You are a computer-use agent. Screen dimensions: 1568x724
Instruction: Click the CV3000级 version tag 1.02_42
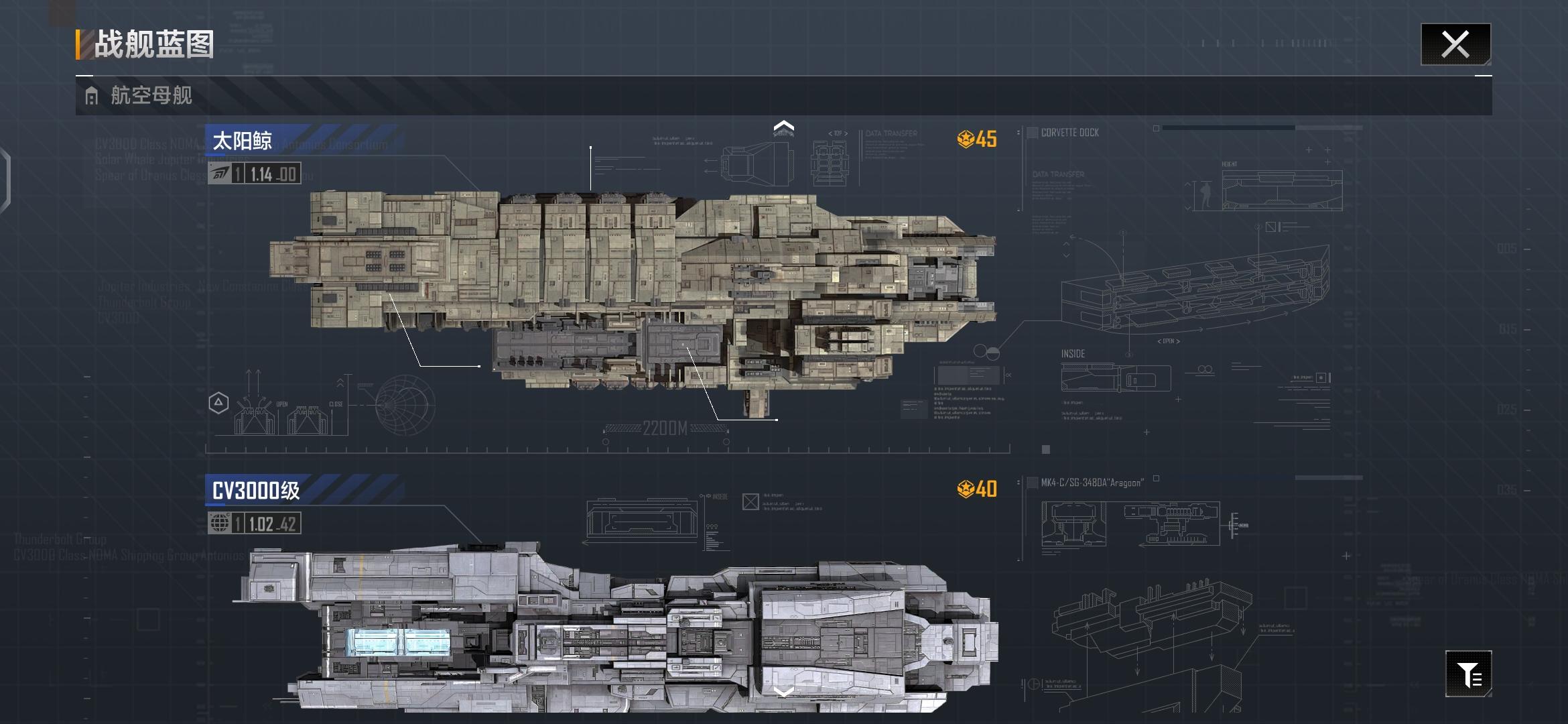pyautogui.click(x=273, y=524)
